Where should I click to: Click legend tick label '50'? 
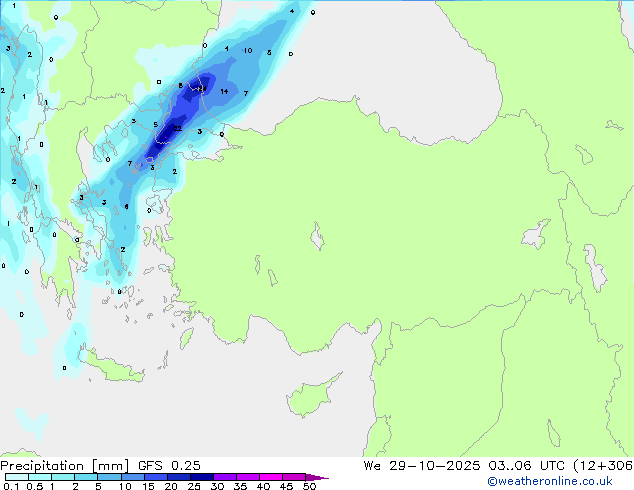(x=309, y=486)
